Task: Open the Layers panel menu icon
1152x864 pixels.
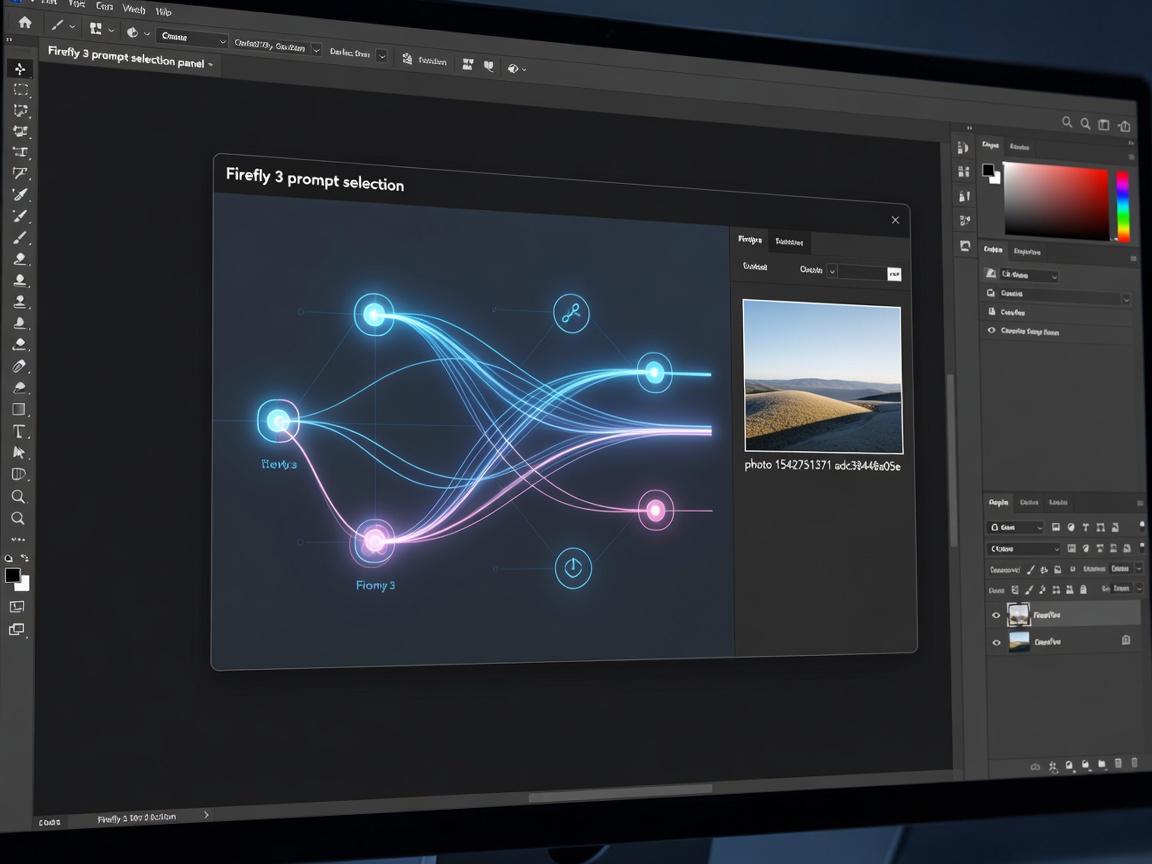Action: point(1140,503)
